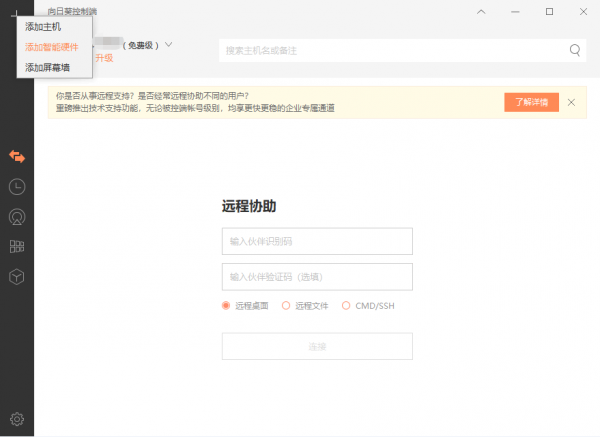
Task: Choose 添加主机 from the popup menu
Action: pos(43,27)
